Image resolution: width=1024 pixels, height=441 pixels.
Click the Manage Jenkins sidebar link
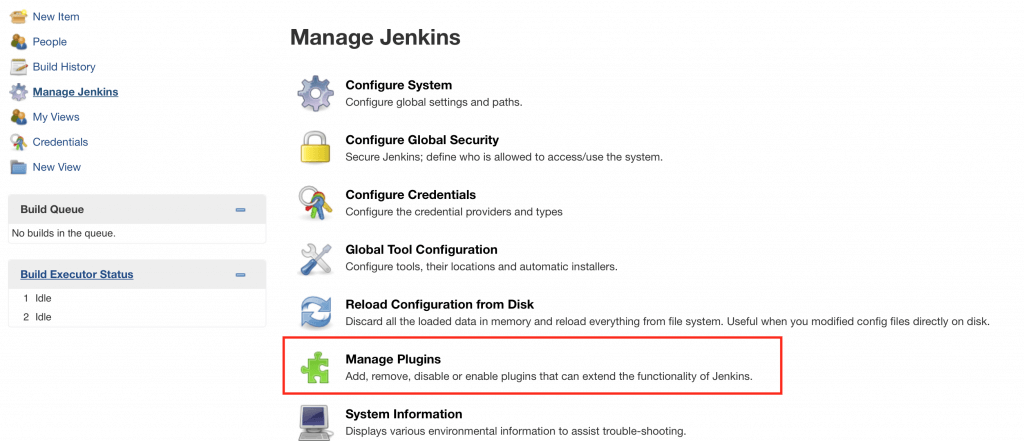click(75, 92)
